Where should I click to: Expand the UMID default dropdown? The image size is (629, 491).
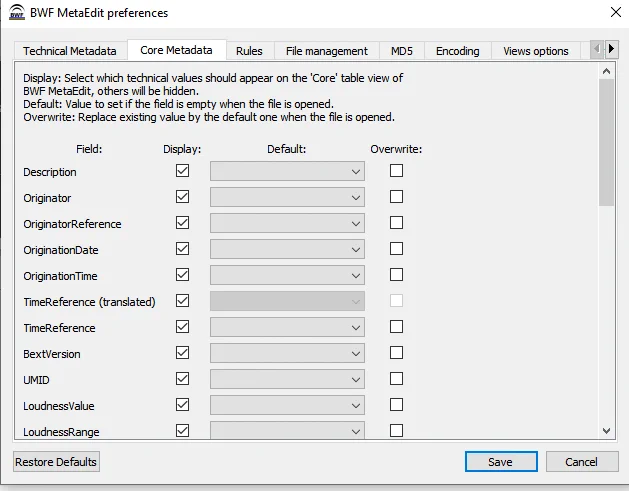click(x=287, y=379)
